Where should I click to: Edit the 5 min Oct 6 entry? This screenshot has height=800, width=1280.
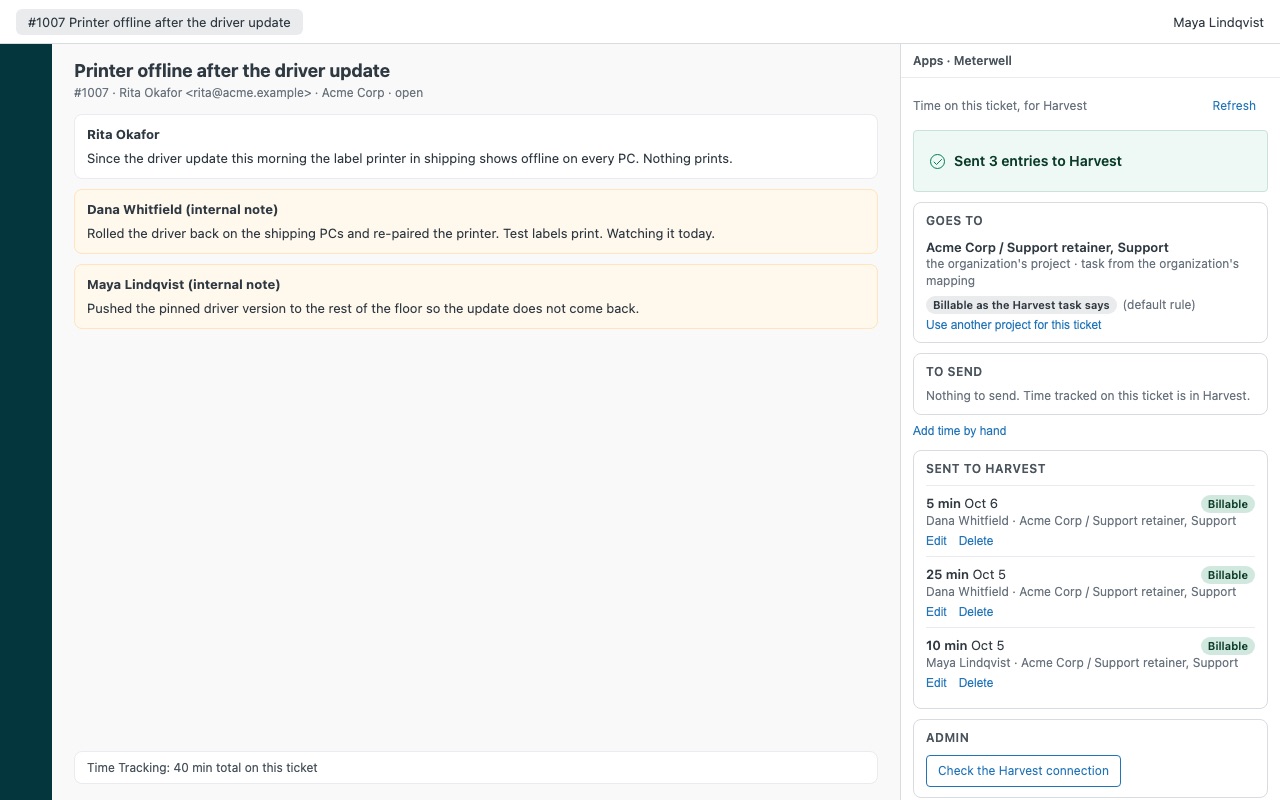click(936, 541)
